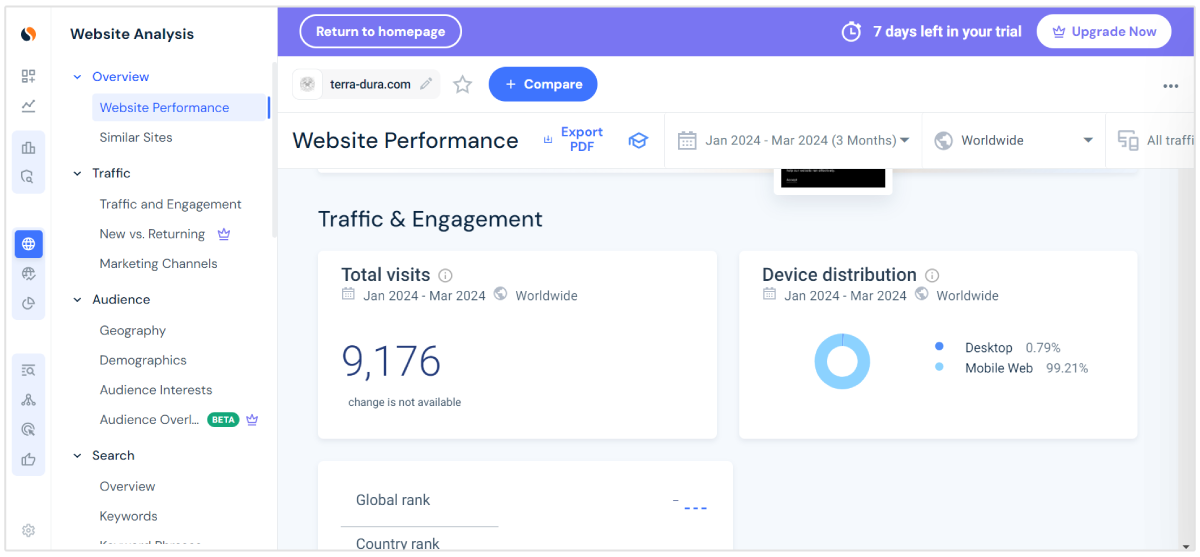This screenshot has height=557, width=1200.
Task: Collapse the Audience section in sidebar
Action: (77, 299)
